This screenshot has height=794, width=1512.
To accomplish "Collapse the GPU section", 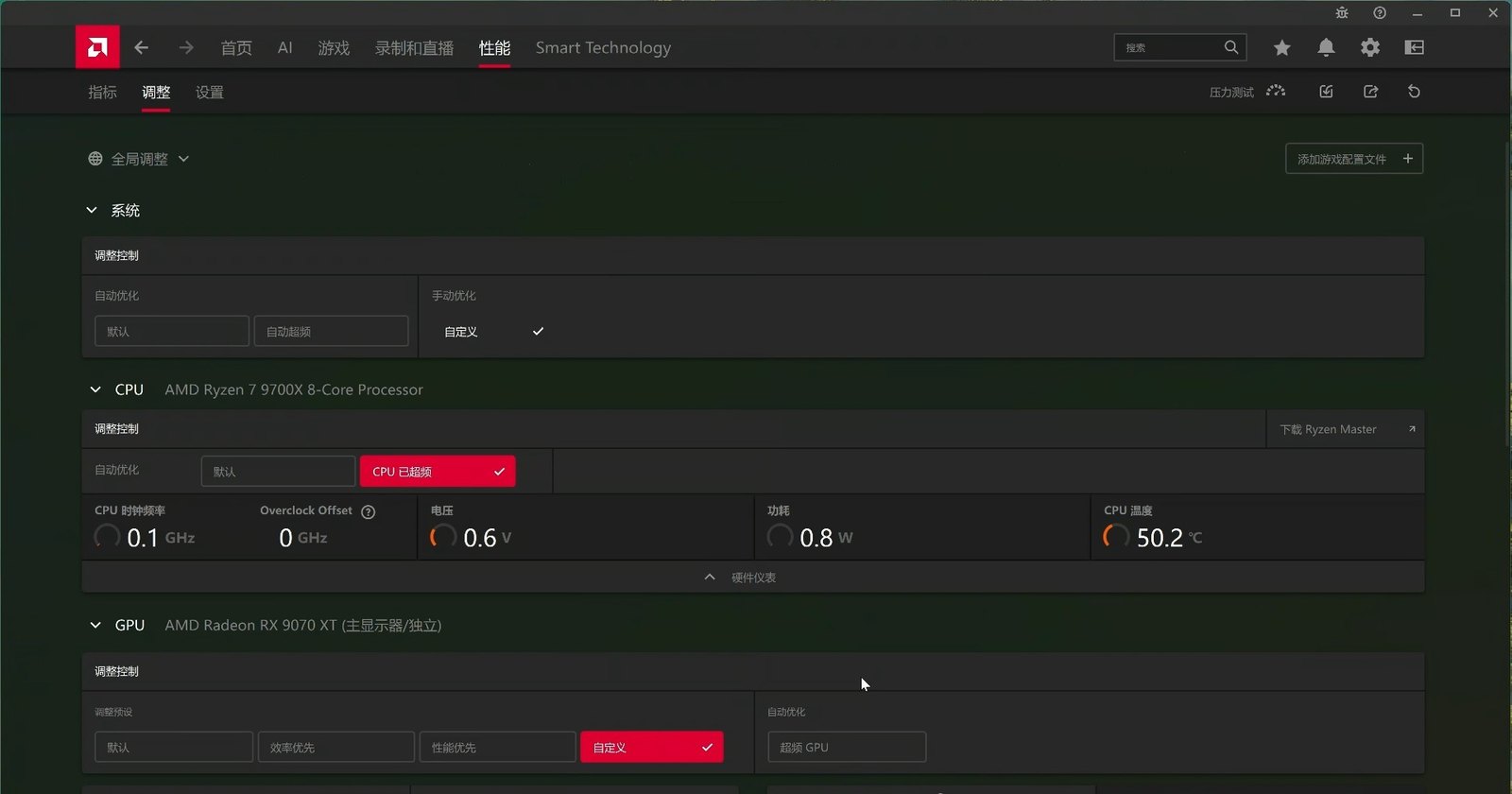I will pos(95,625).
